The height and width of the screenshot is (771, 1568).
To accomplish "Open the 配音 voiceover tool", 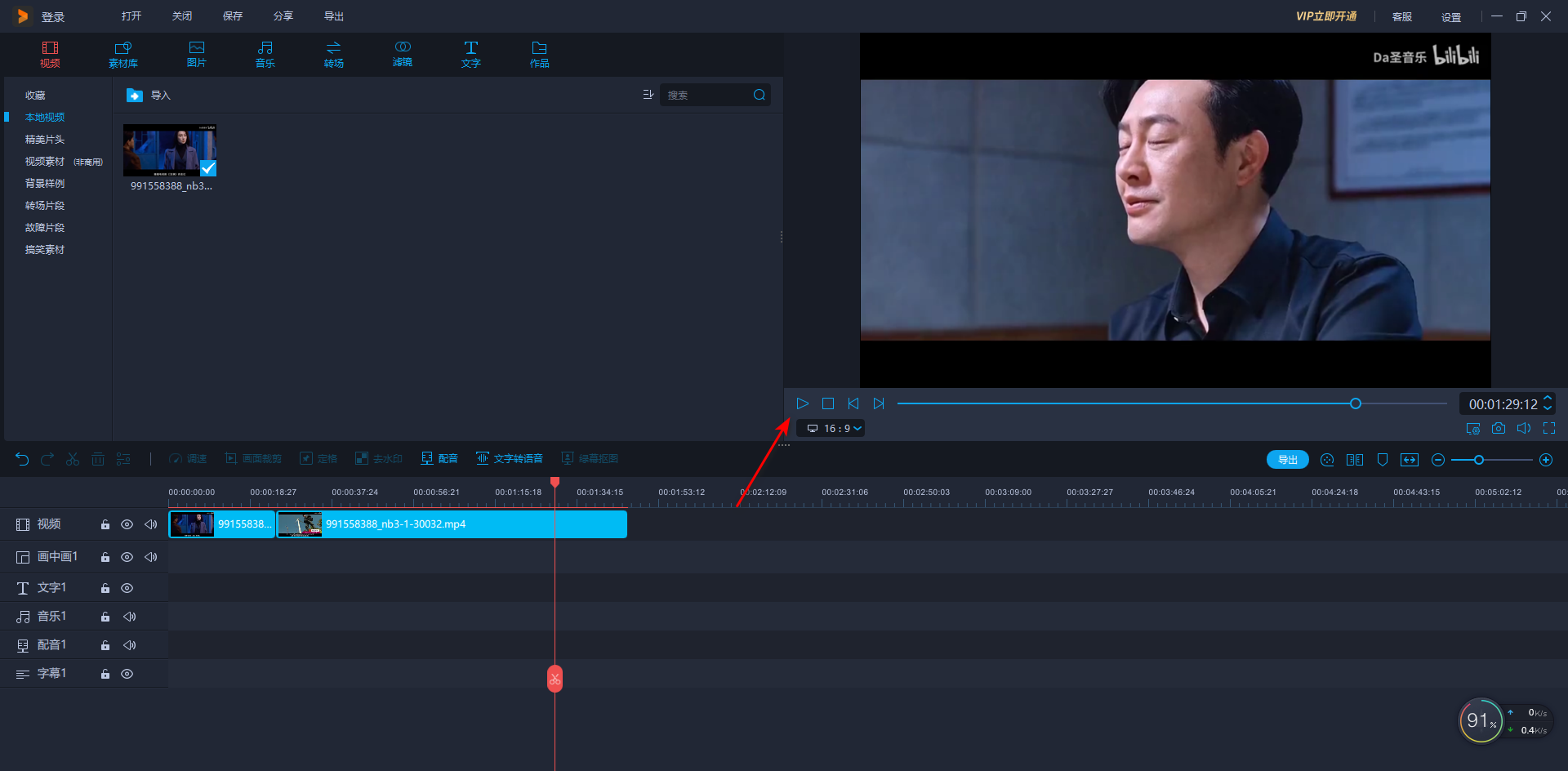I will pyautogui.click(x=439, y=459).
